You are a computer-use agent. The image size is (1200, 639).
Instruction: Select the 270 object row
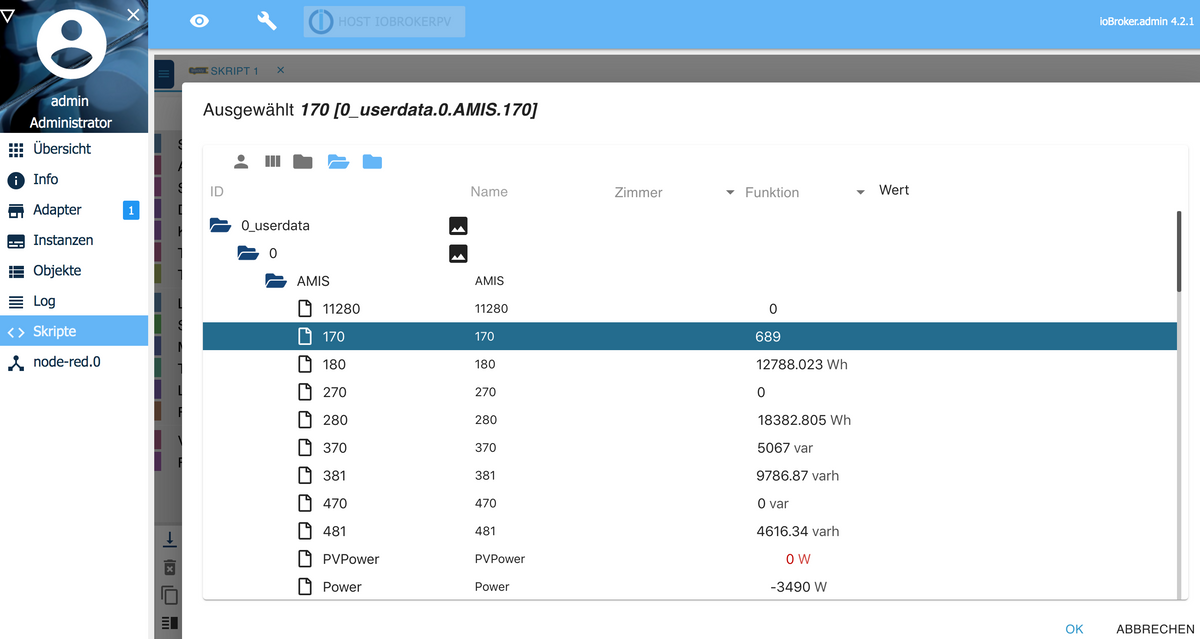pos(690,393)
